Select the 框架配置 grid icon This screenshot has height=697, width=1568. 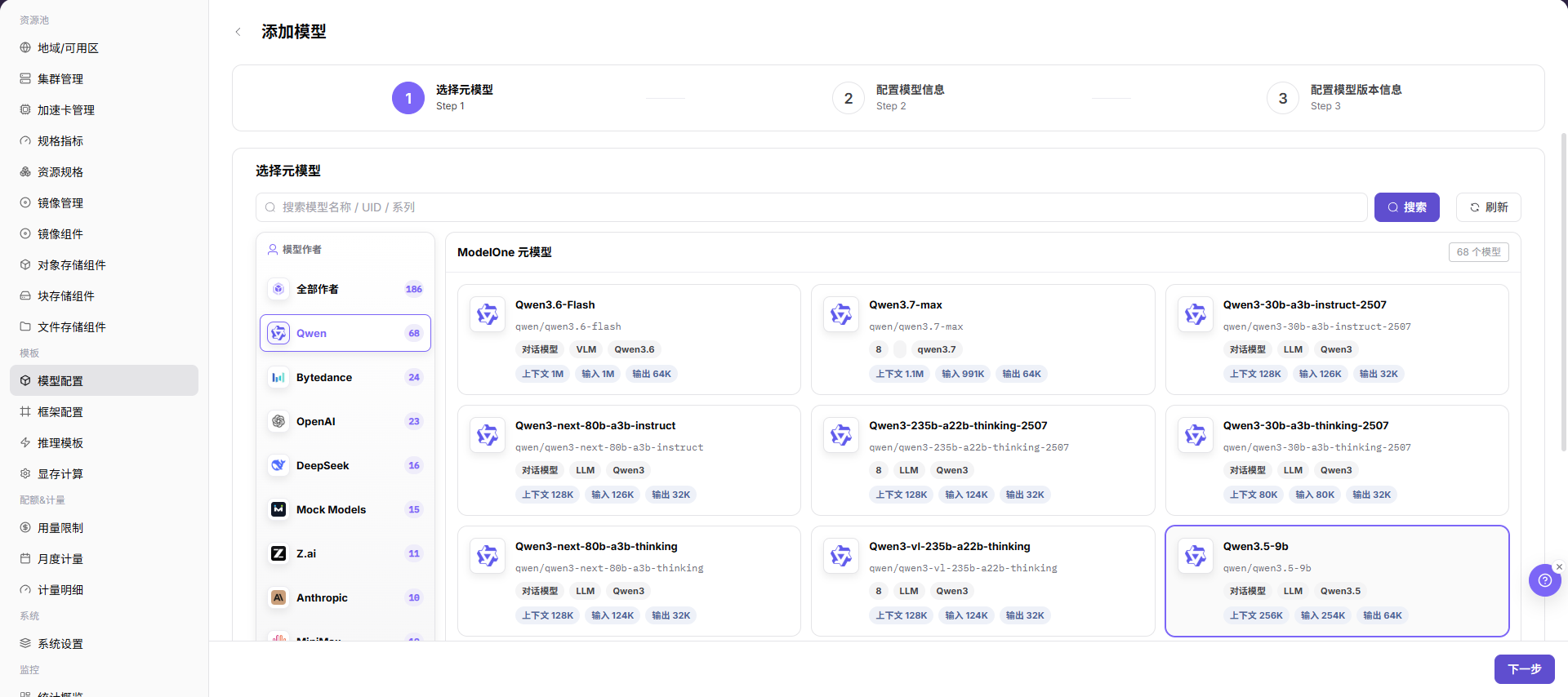coord(25,412)
